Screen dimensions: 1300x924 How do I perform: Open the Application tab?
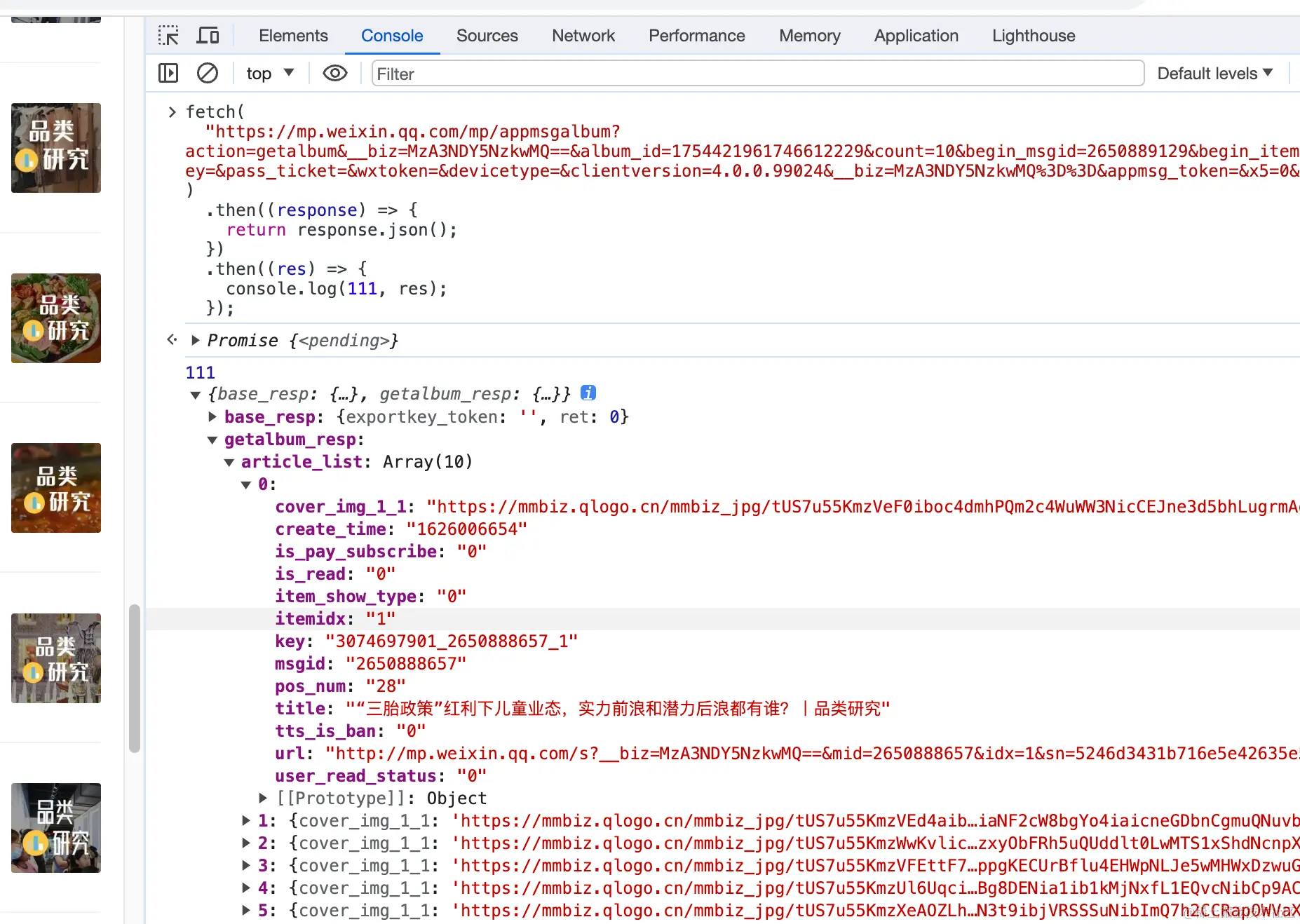916,36
